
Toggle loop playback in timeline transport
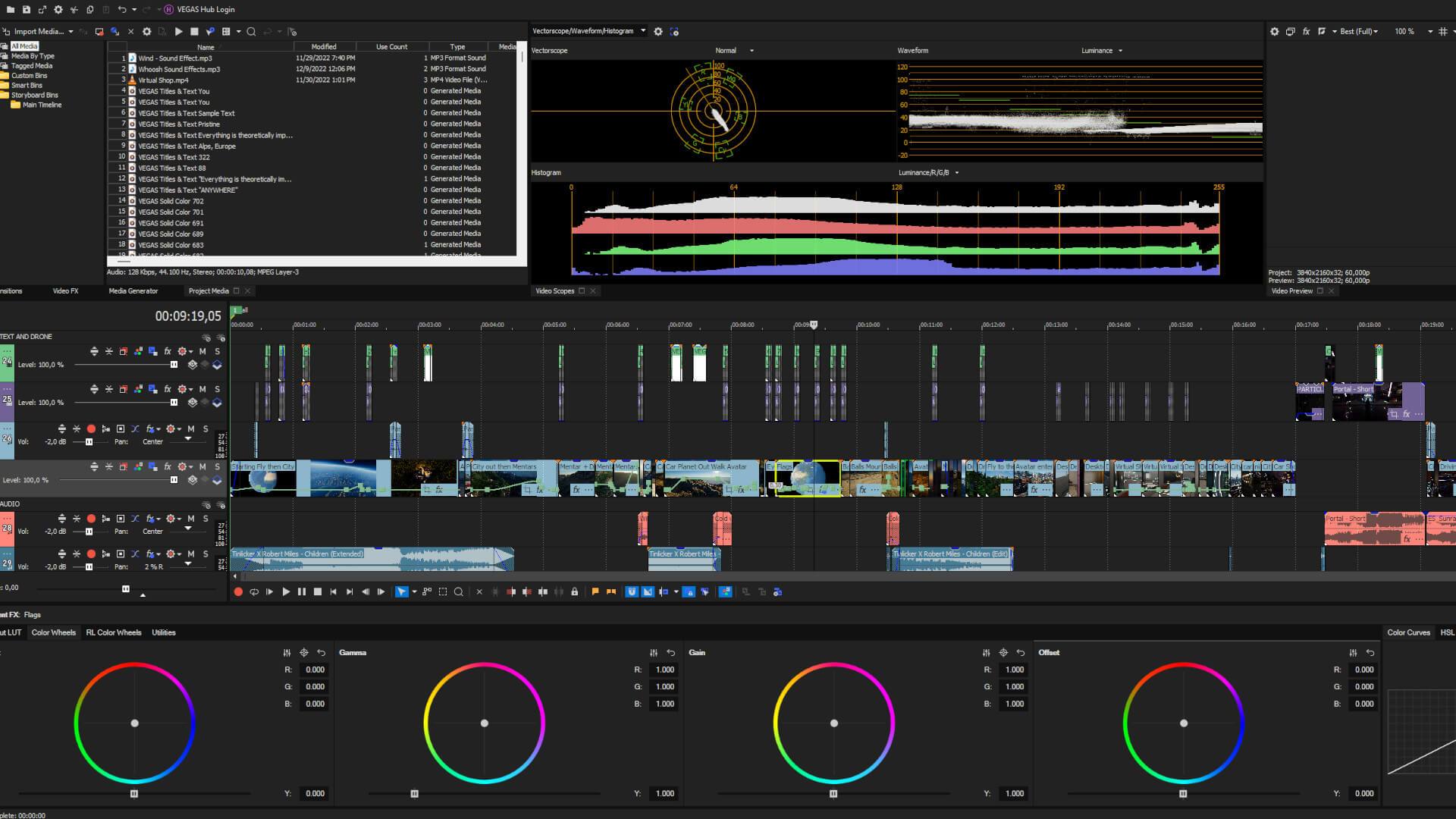pyautogui.click(x=254, y=592)
